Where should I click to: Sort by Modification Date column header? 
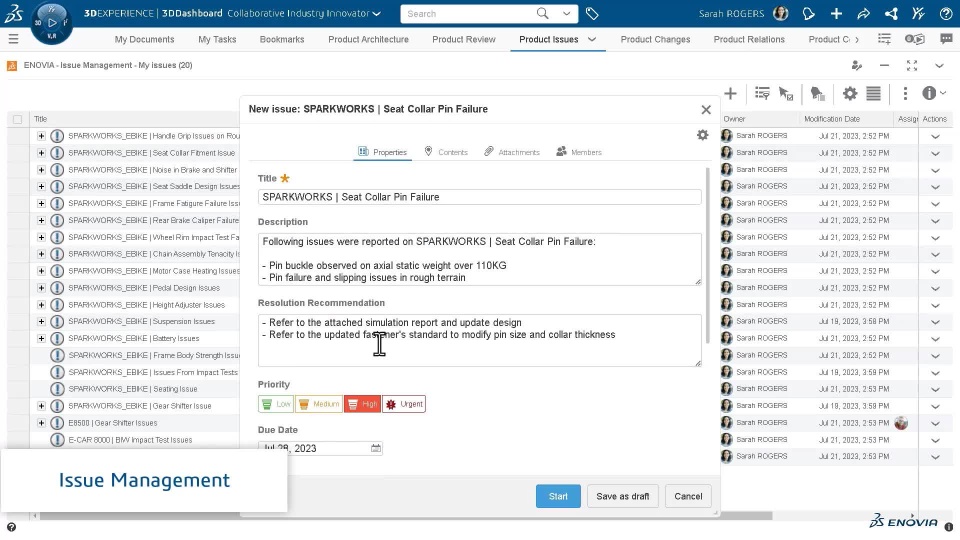(831, 119)
